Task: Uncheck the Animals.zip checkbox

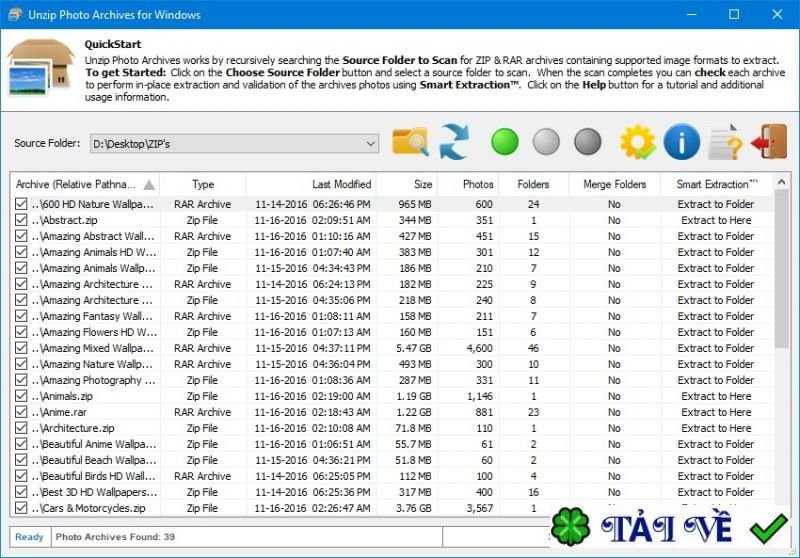Action: click(21, 396)
